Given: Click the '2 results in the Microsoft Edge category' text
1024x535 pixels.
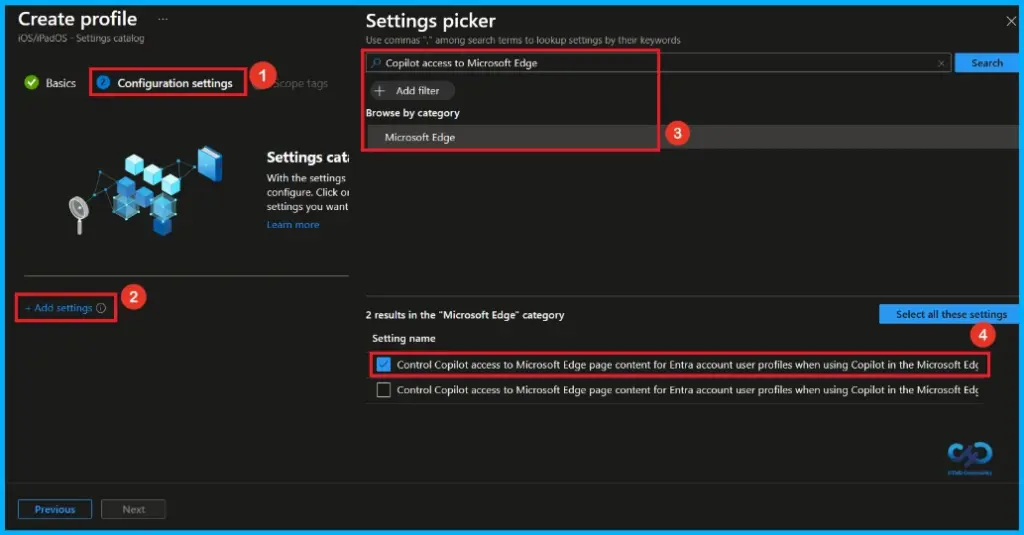Looking at the screenshot, I should (x=465, y=315).
